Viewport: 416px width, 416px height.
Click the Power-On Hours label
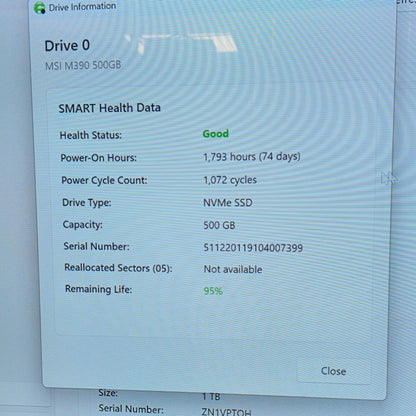[x=99, y=158]
